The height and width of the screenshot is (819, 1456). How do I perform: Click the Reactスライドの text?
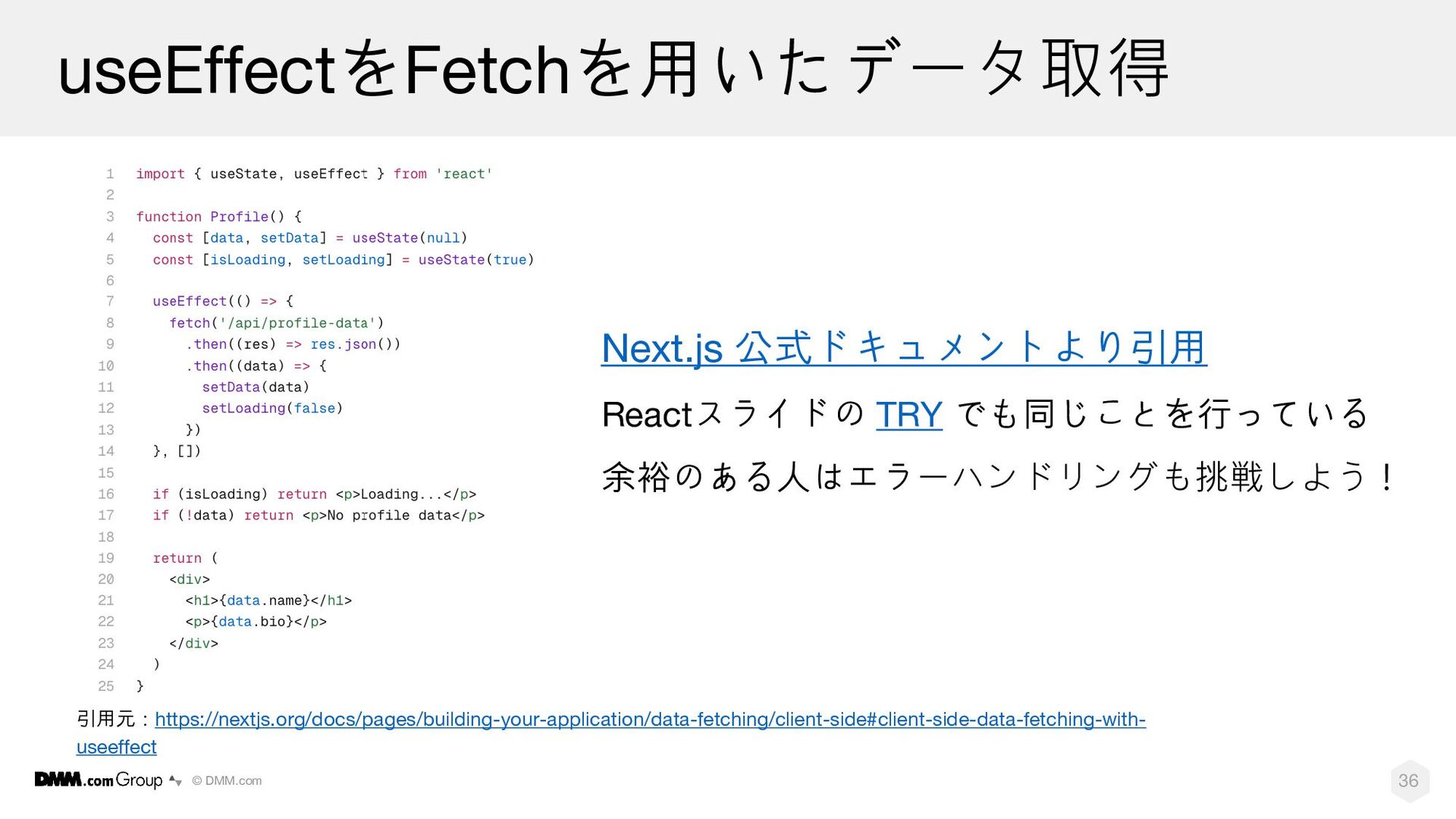click(x=733, y=414)
